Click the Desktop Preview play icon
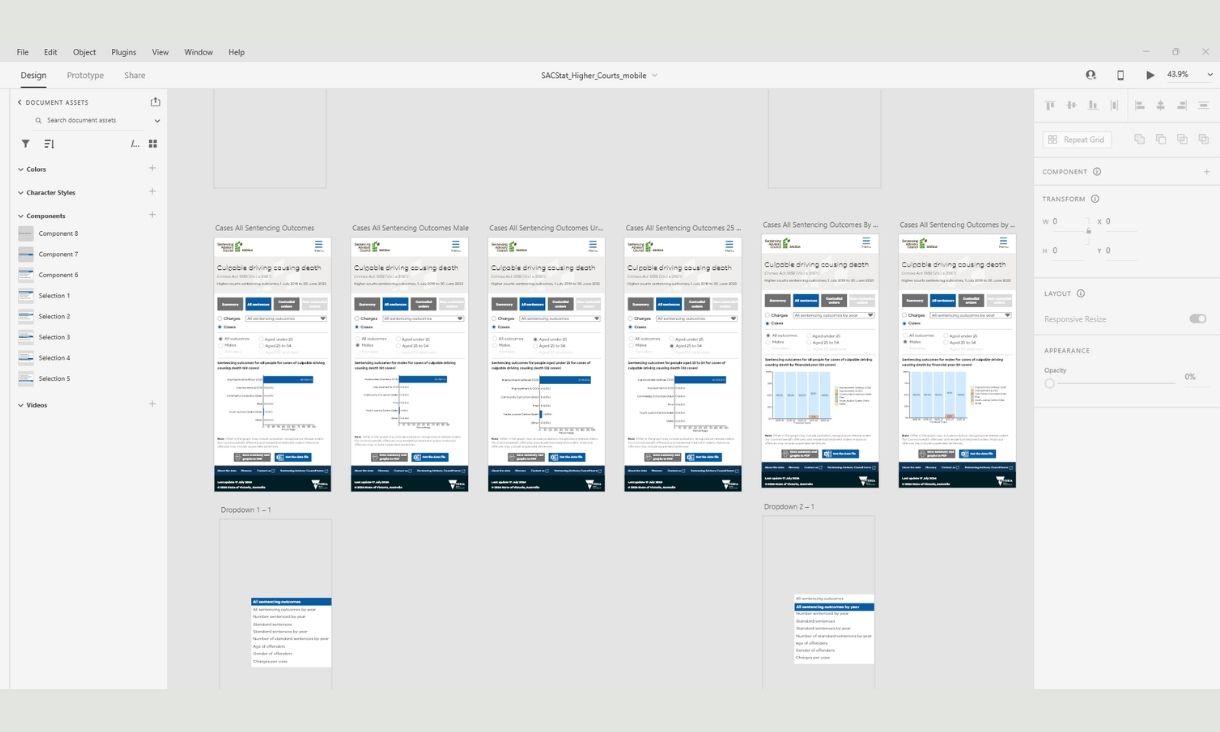Screen dimensions: 1220x732 point(1150,75)
